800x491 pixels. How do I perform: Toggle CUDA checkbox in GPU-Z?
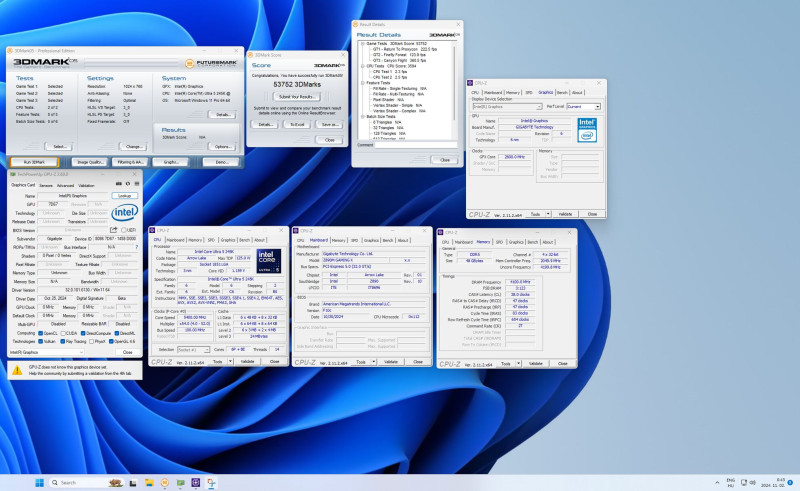(x=62, y=333)
